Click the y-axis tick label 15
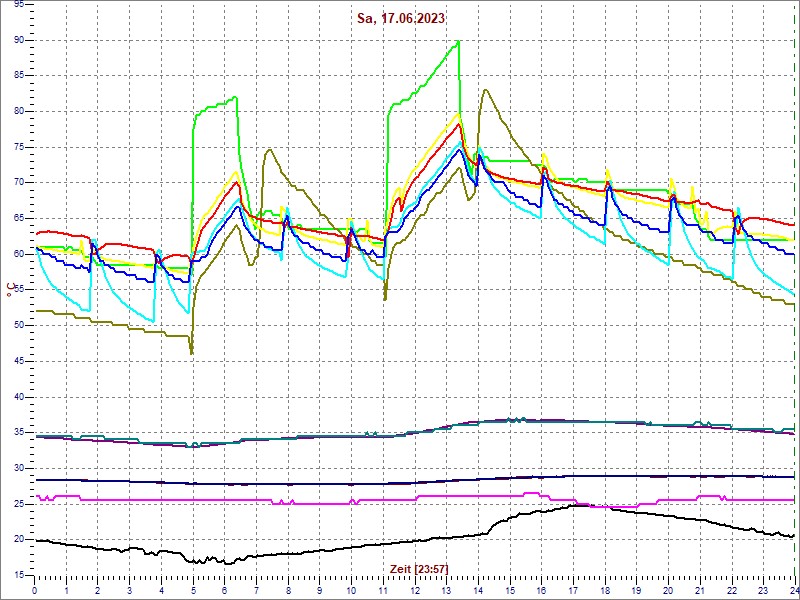Viewport: 800px width, 600px height. tap(19, 574)
